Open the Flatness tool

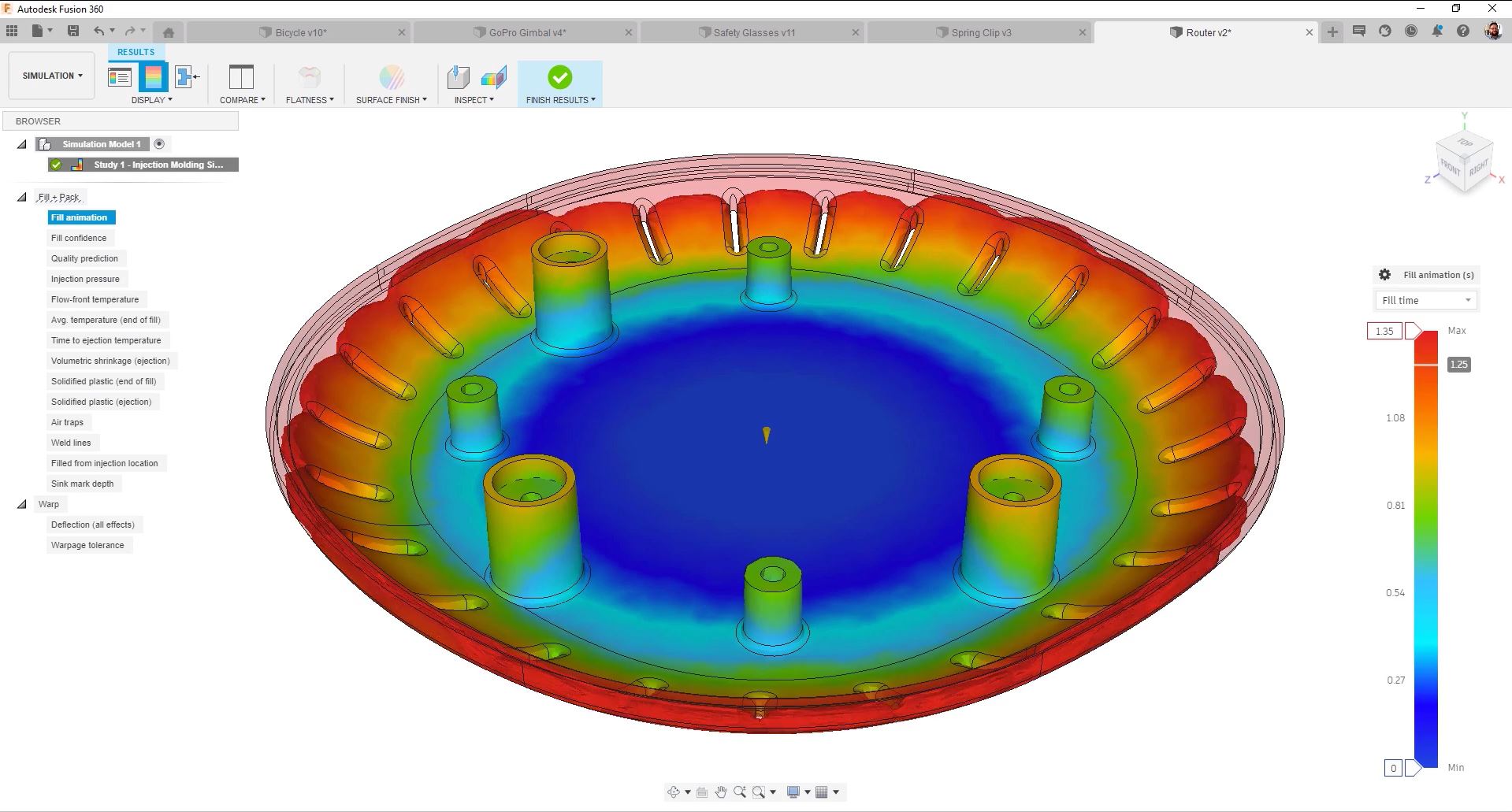click(x=307, y=78)
